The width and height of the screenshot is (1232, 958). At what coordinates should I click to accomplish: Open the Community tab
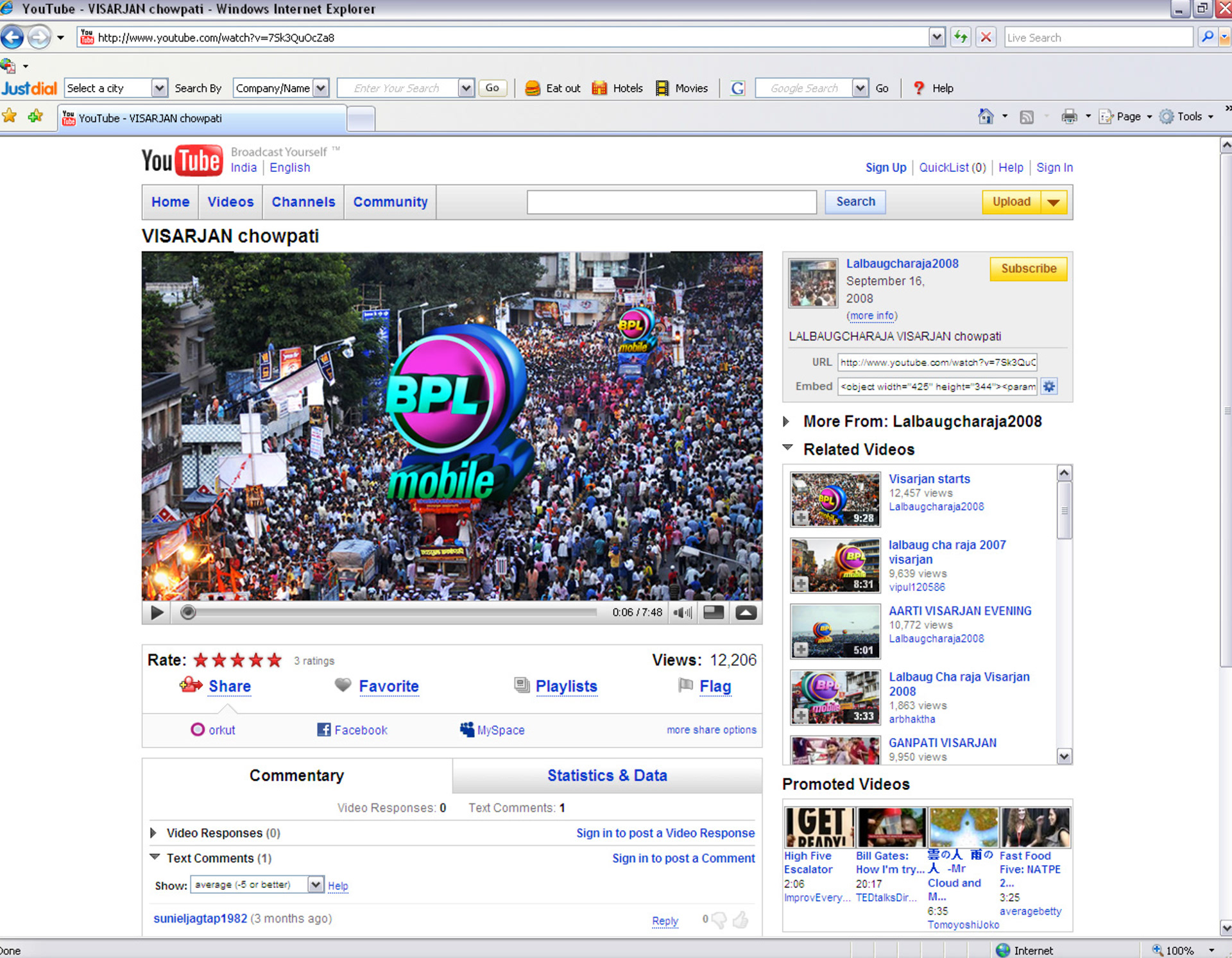click(390, 202)
